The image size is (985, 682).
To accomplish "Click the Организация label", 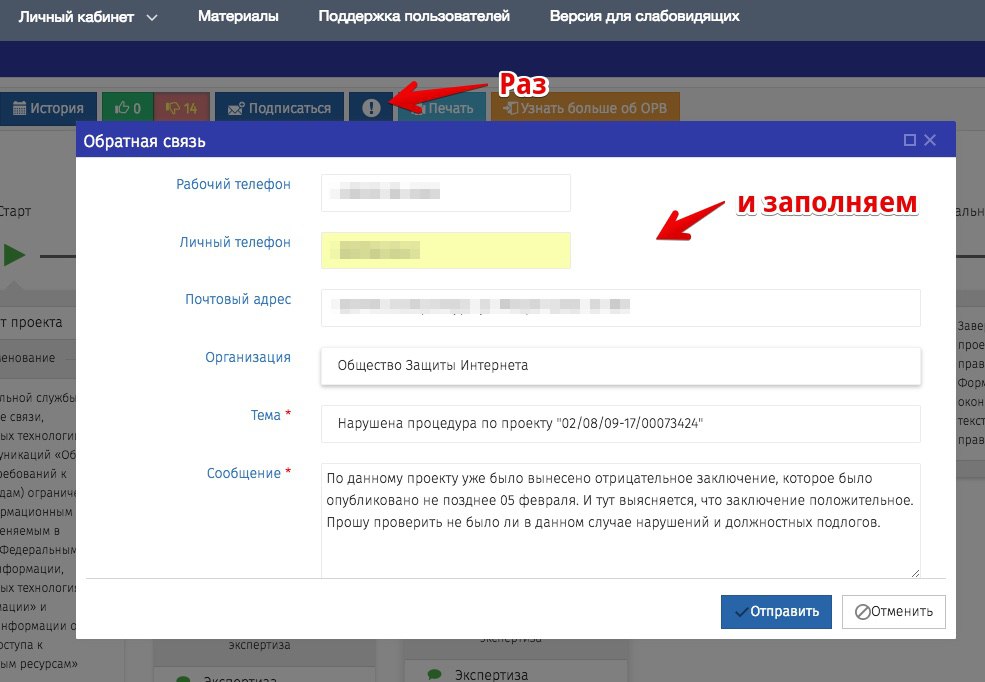I will (248, 357).
